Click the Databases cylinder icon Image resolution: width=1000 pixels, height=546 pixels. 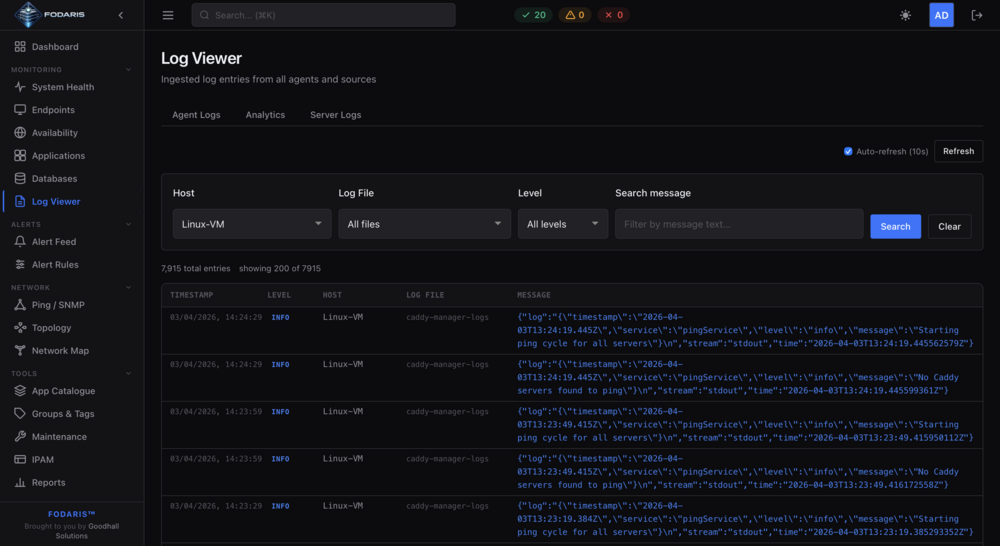pyautogui.click(x=20, y=179)
